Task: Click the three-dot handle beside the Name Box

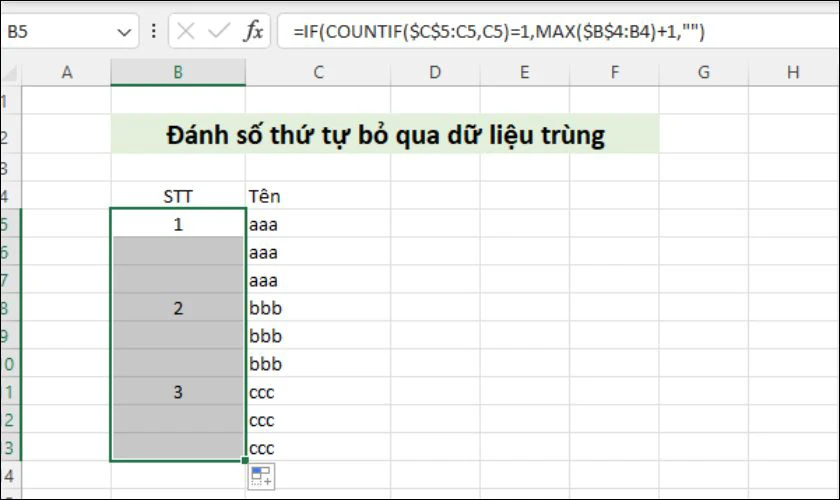Action: [x=153, y=31]
